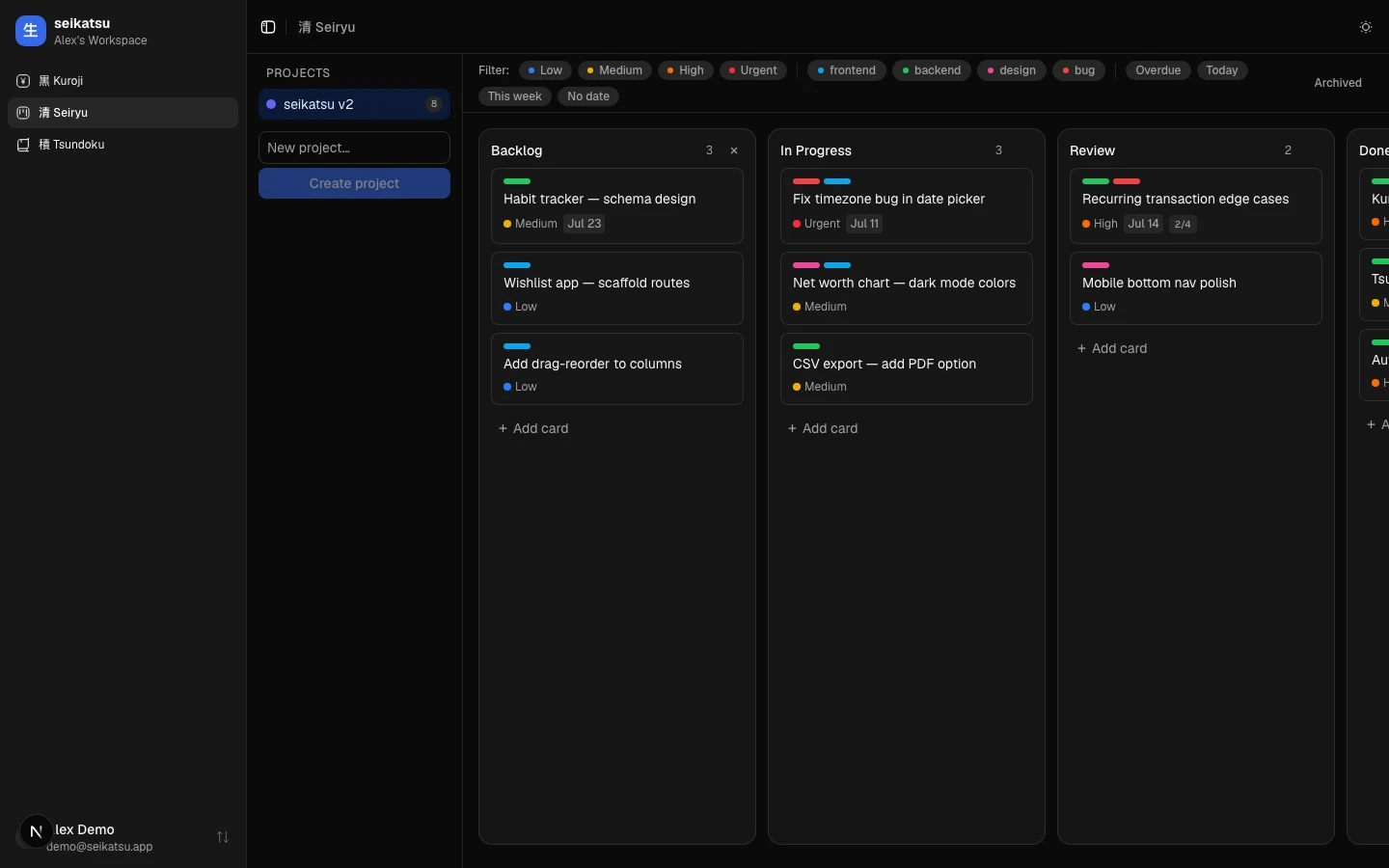This screenshot has height=868, width=1389.
Task: Remove the Backlog column with the x
Action: tap(734, 150)
